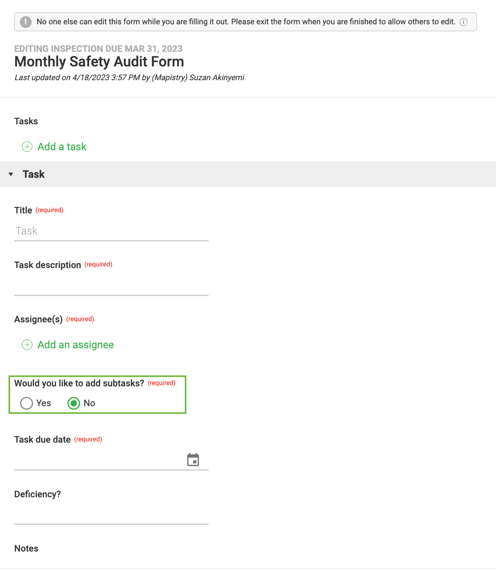Viewport: 496px width, 571px height.
Task: Click the info icon in the notice banner
Action: [x=464, y=22]
